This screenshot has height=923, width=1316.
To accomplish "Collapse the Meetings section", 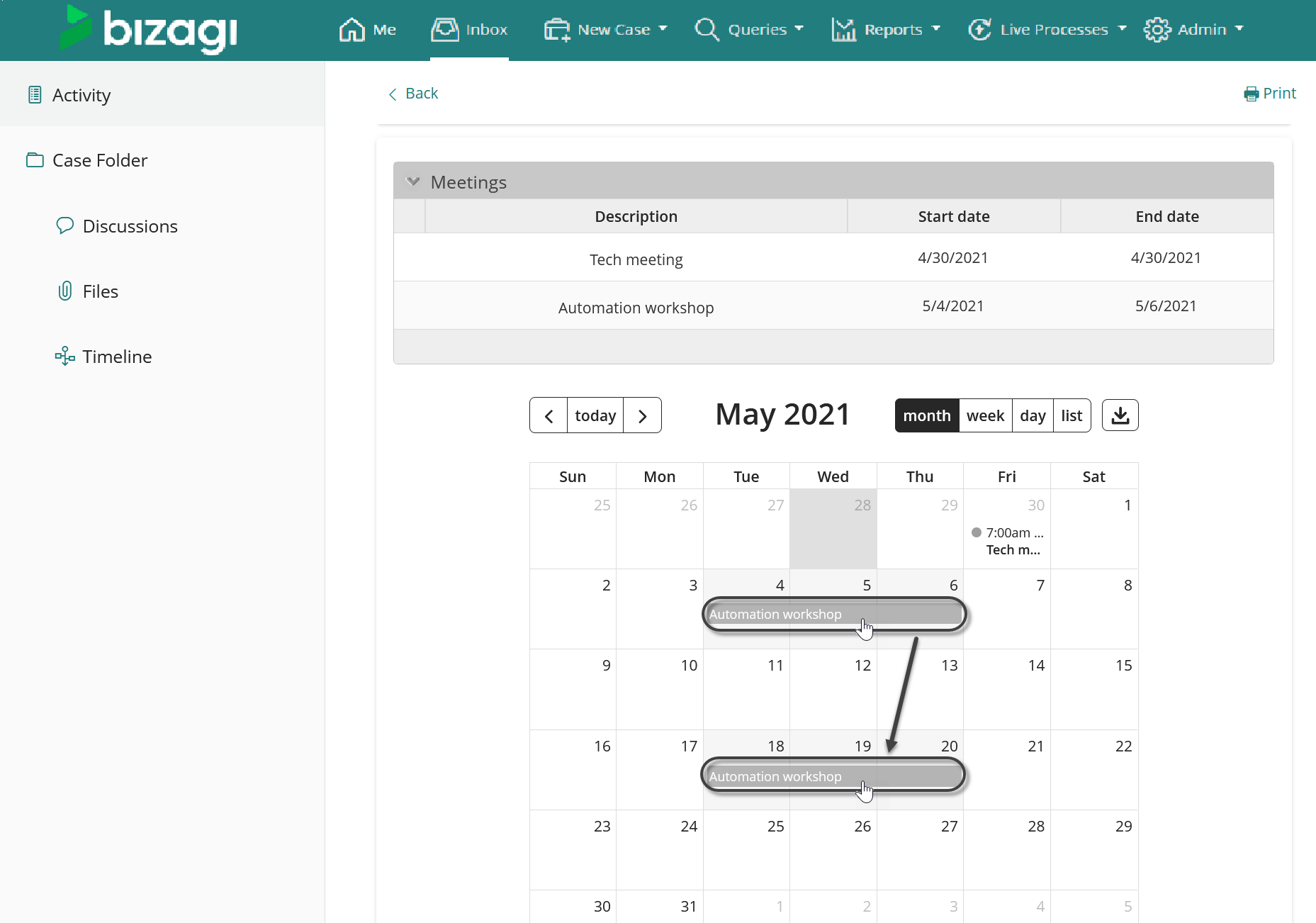I will tap(413, 181).
